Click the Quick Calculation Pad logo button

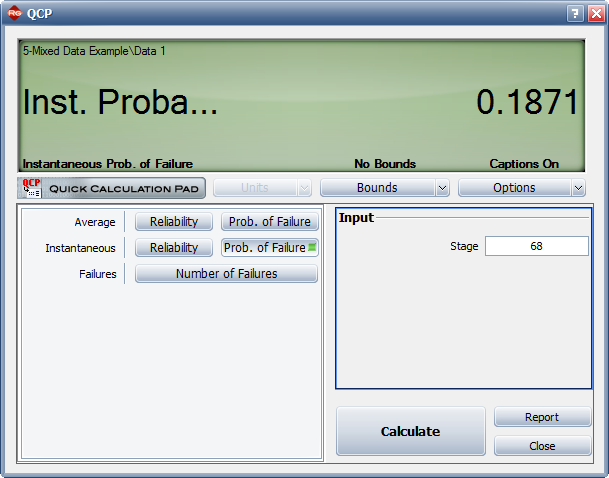[111, 188]
